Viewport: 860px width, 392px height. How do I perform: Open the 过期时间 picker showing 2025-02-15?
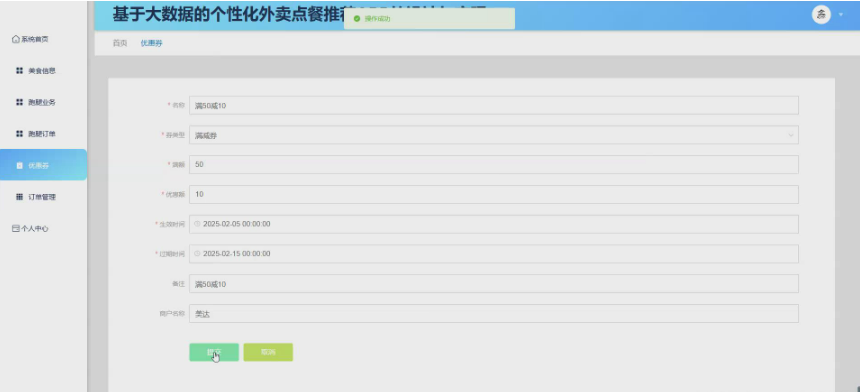click(x=494, y=254)
